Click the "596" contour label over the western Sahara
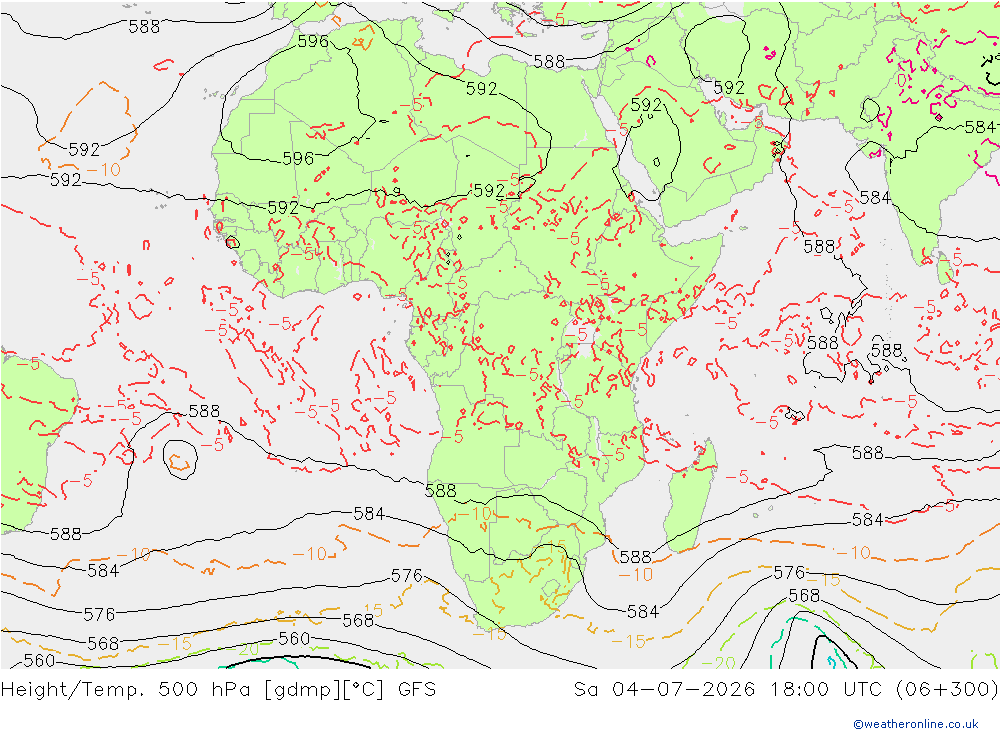The width and height of the screenshot is (1000, 733). pyautogui.click(x=298, y=158)
